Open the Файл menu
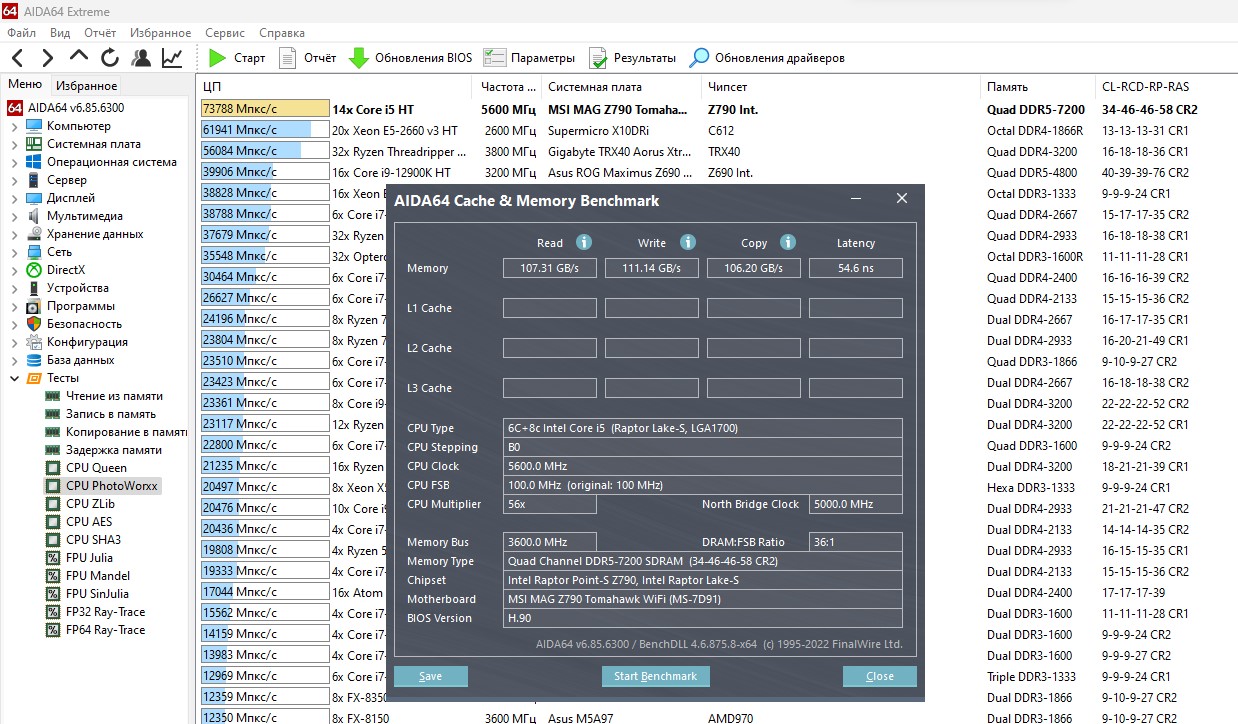This screenshot has height=724, width=1238. point(21,33)
